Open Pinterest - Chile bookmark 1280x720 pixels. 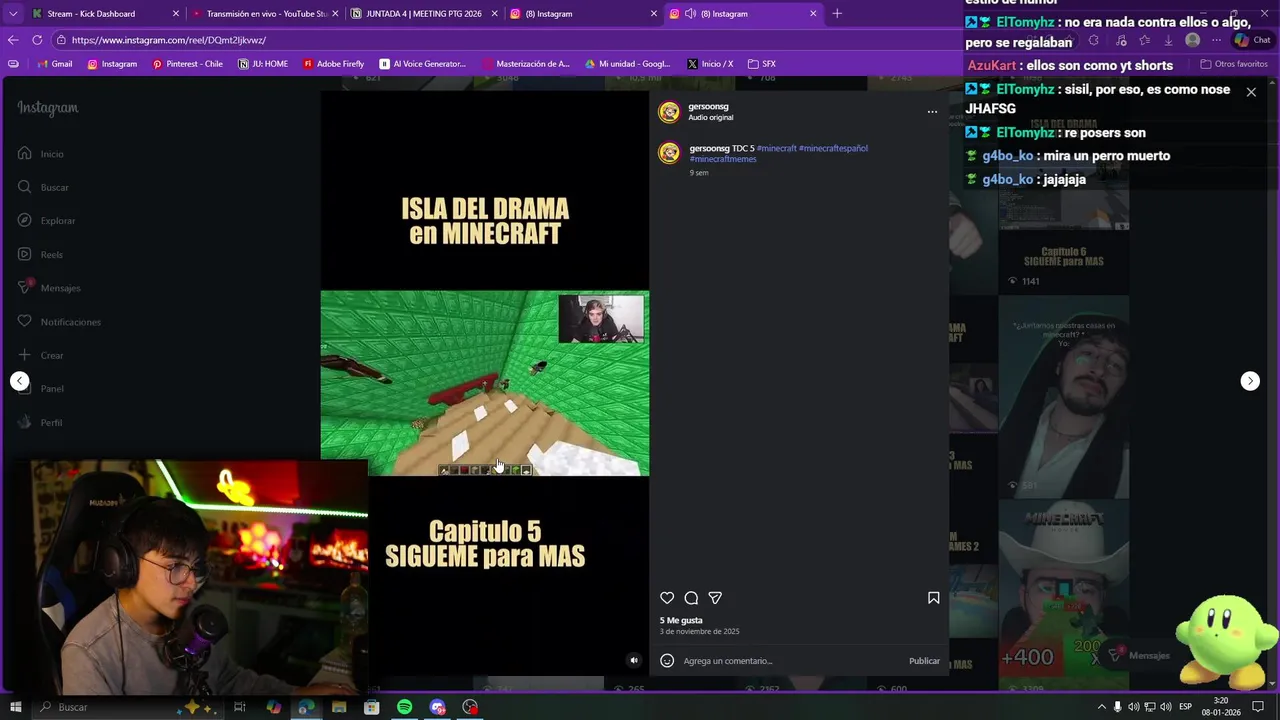click(188, 64)
